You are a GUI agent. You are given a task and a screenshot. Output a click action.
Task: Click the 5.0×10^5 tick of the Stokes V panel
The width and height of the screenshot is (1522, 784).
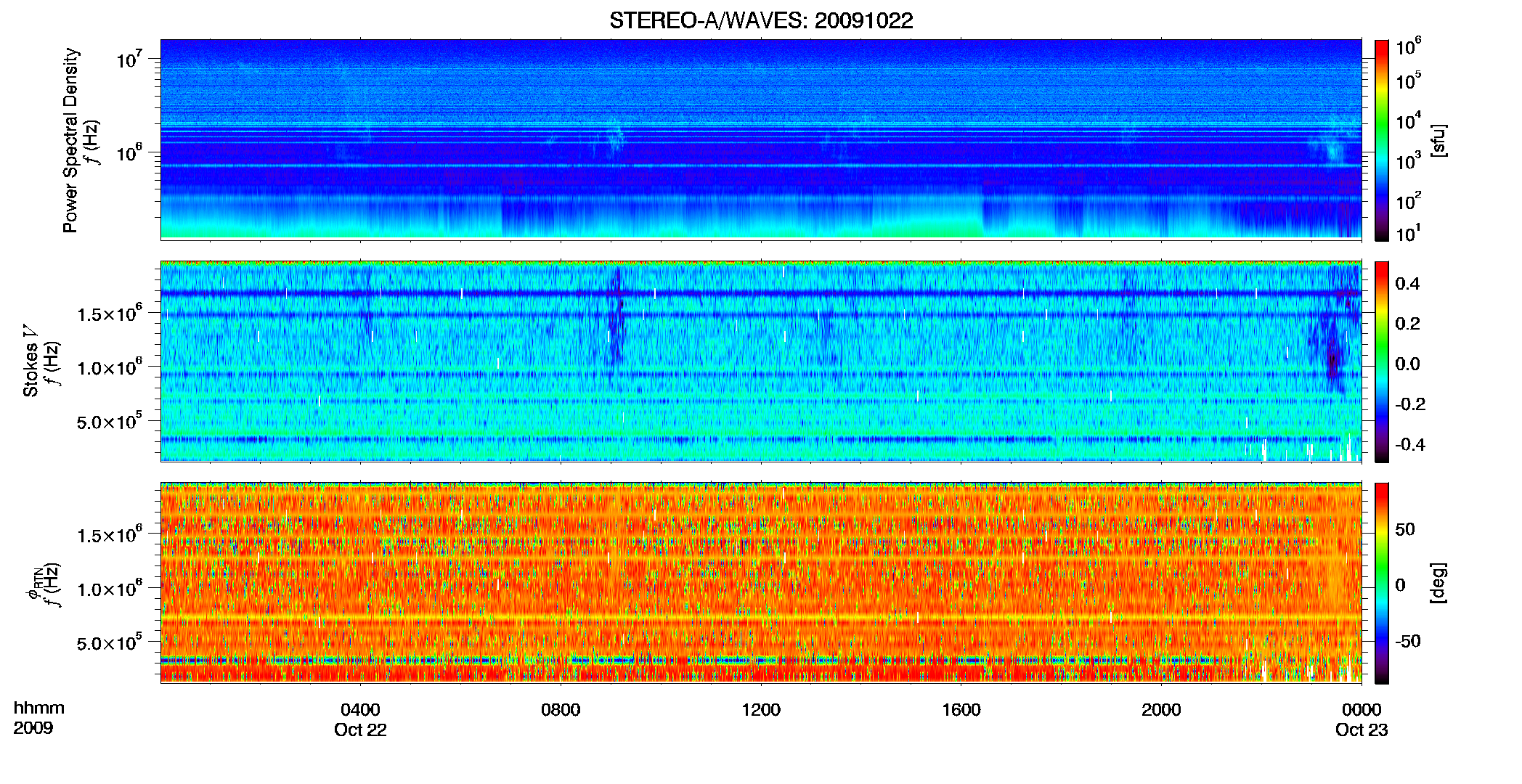pyautogui.click(x=110, y=421)
